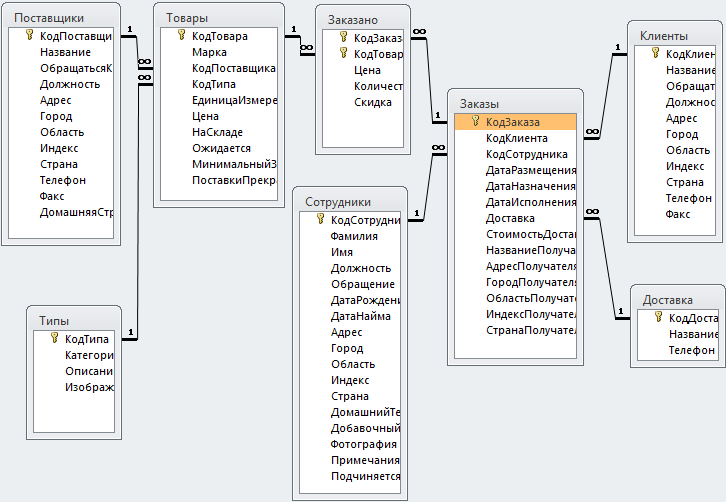Select Город field in Клиенты
This screenshot has width=726, height=502.
pyautogui.click(x=675, y=134)
